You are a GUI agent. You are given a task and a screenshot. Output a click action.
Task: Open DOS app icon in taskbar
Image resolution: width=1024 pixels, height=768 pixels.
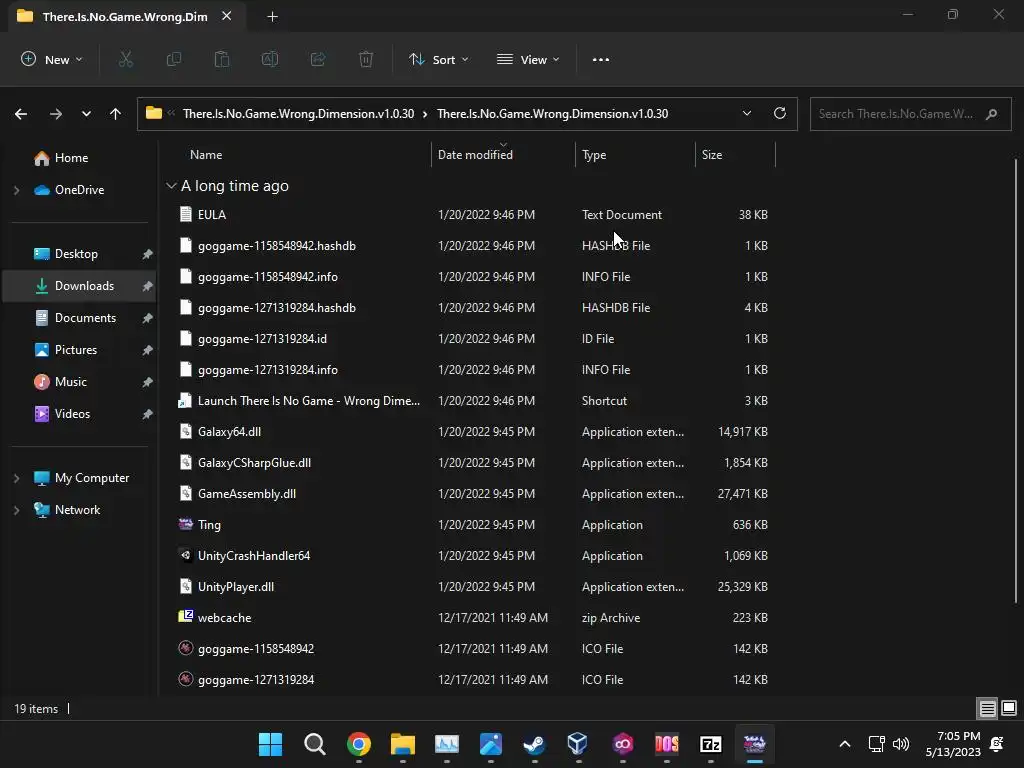pos(666,744)
